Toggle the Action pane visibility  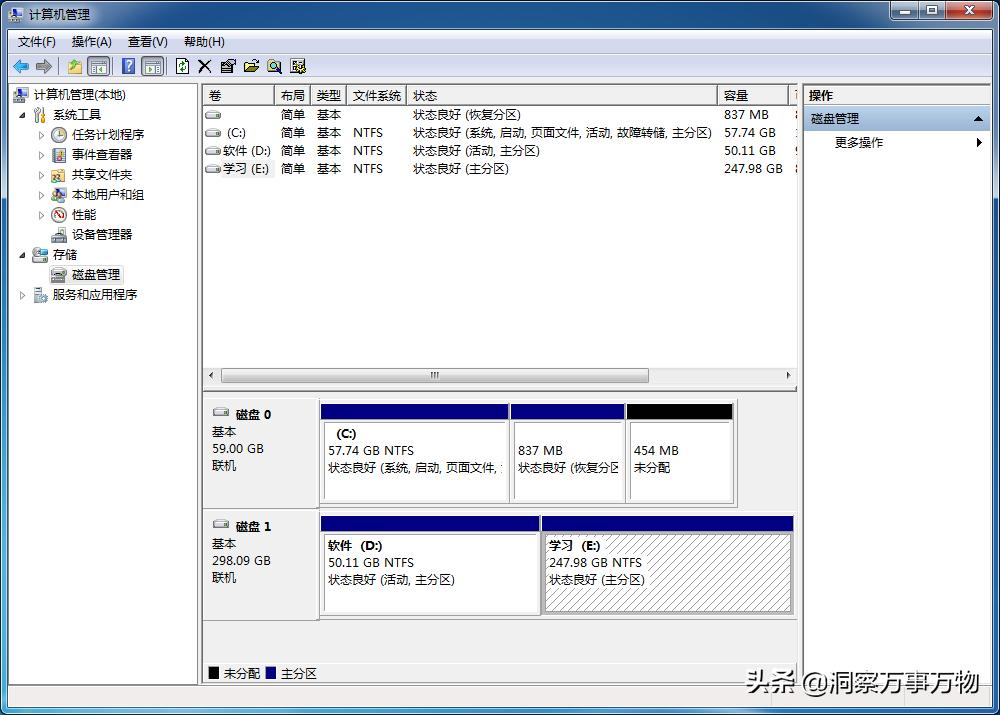pyautogui.click(x=152, y=66)
